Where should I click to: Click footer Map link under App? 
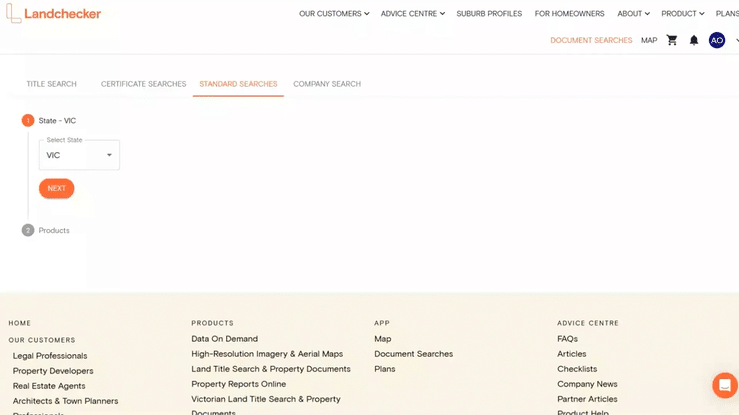click(x=383, y=339)
